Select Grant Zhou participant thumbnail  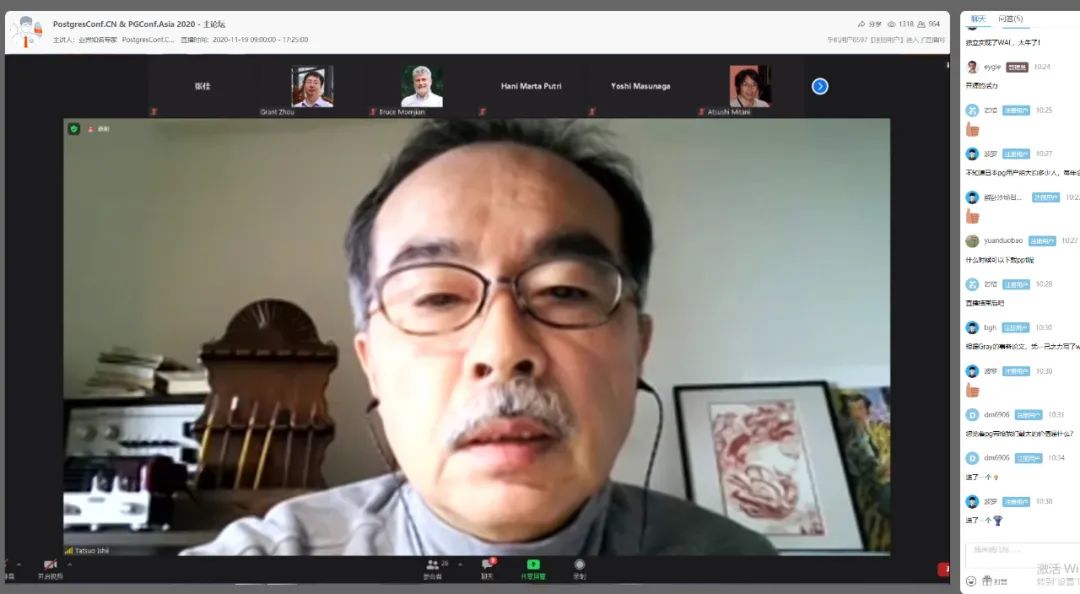(312, 87)
